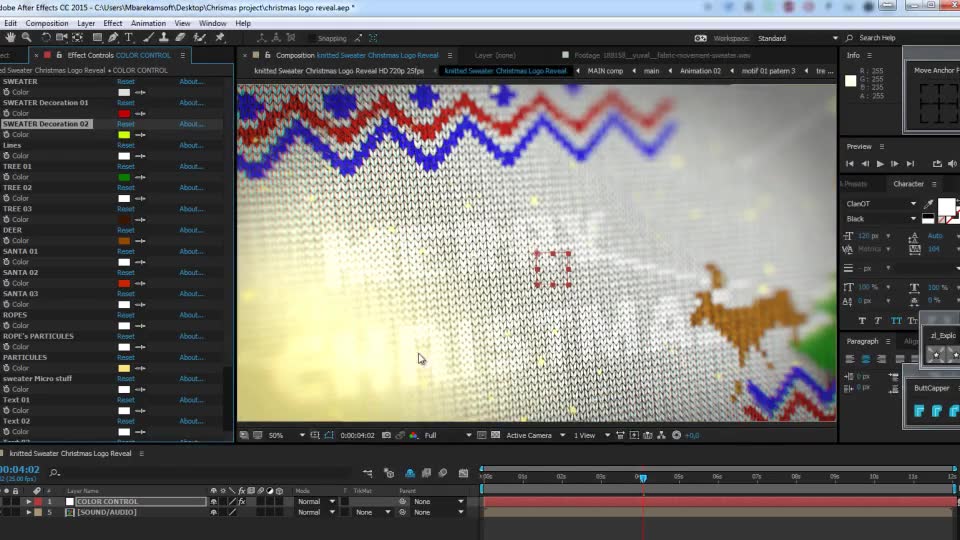This screenshot has width=960, height=540.
Task: Click About for the DEER effect
Action: tap(191, 230)
